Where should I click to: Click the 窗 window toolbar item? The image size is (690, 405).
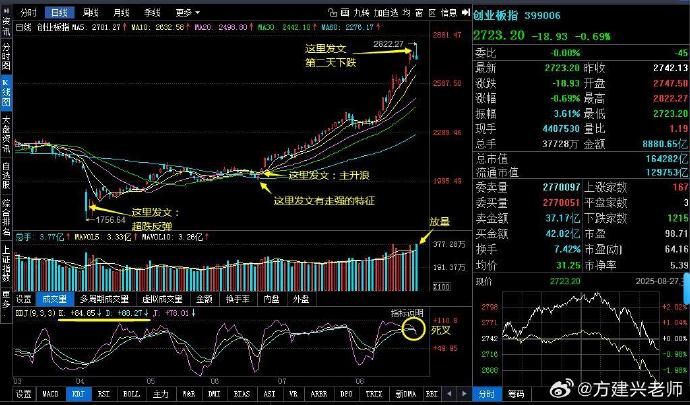coord(419,12)
